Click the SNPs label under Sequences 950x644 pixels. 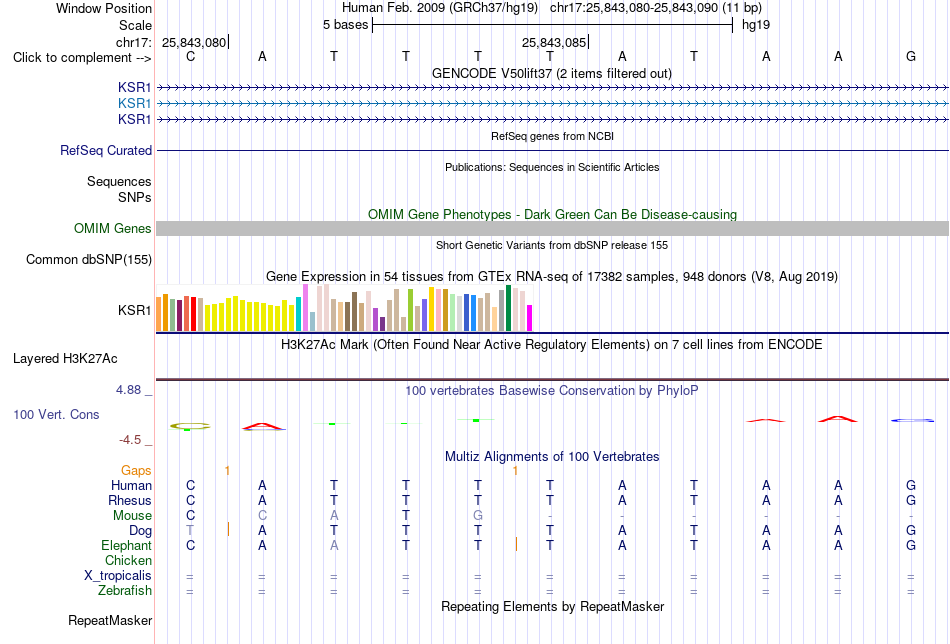coord(135,197)
